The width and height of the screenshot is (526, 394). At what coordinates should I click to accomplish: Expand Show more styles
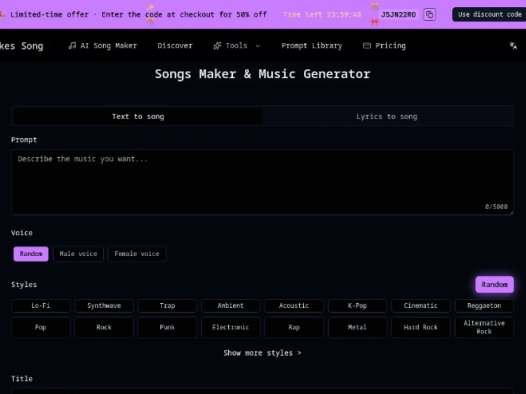[x=262, y=353]
